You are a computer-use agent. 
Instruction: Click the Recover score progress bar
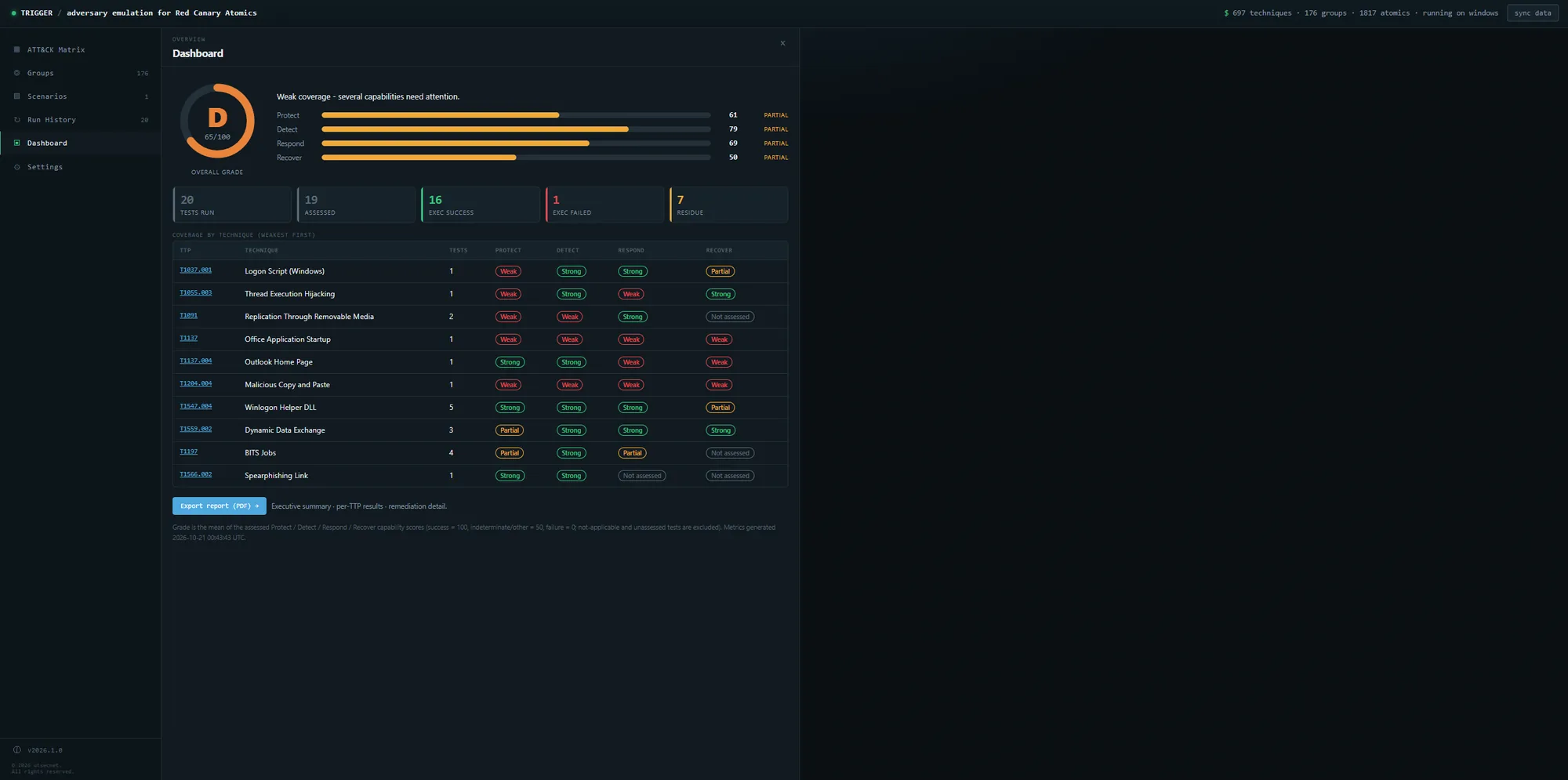516,158
